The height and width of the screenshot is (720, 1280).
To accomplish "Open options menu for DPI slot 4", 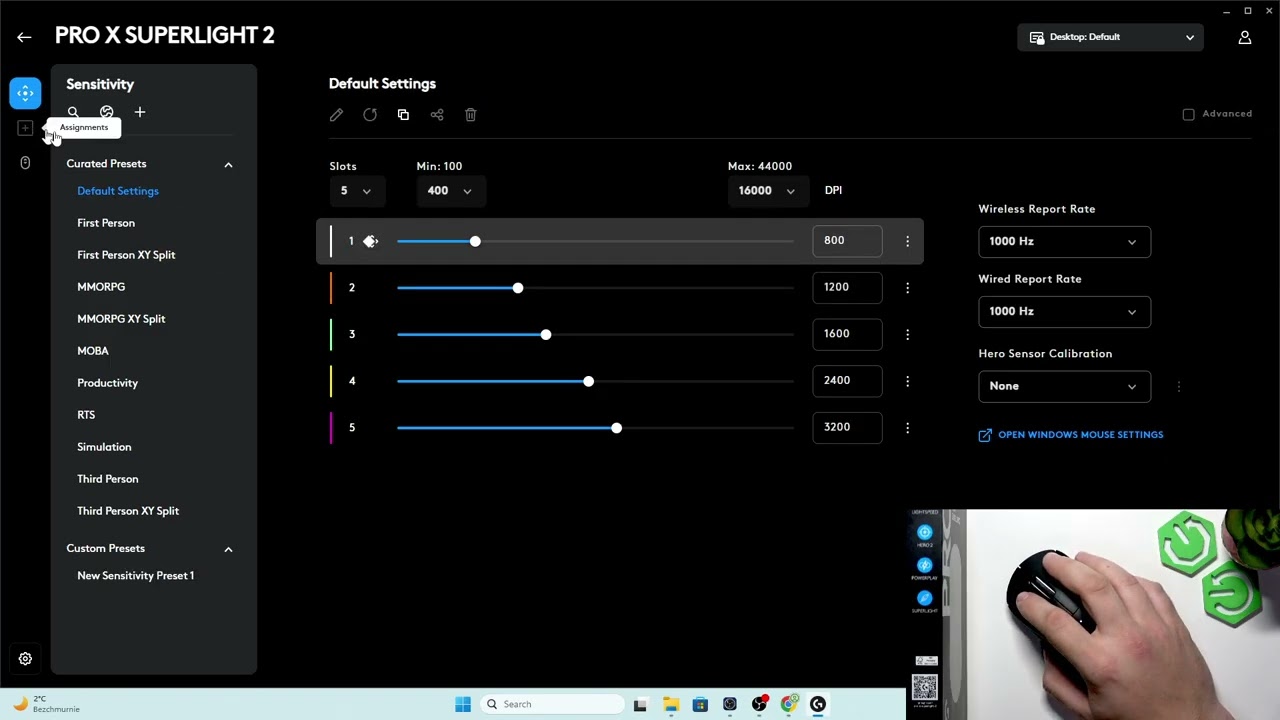I will [x=907, y=381].
